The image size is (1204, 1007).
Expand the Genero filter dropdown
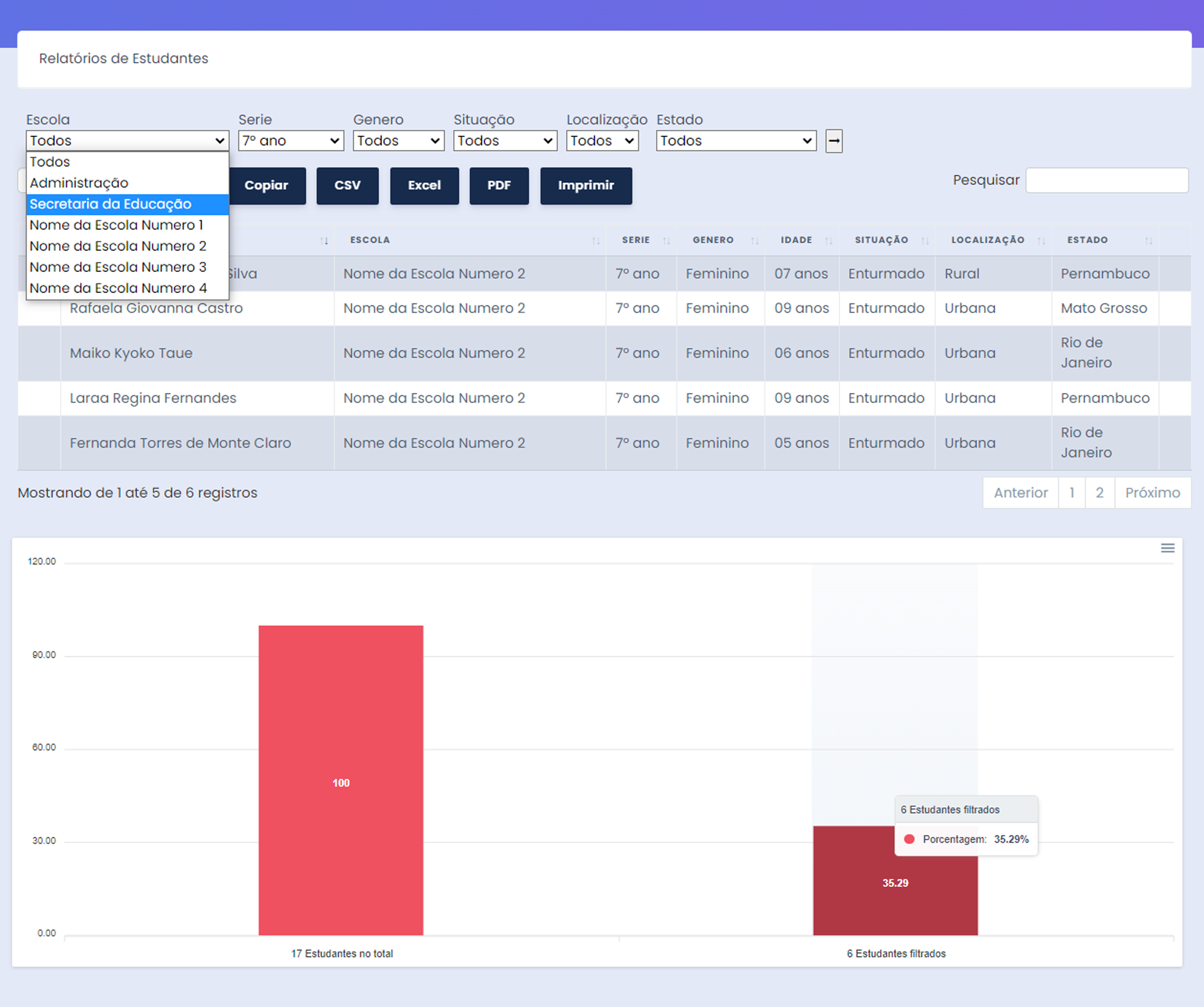pos(398,141)
